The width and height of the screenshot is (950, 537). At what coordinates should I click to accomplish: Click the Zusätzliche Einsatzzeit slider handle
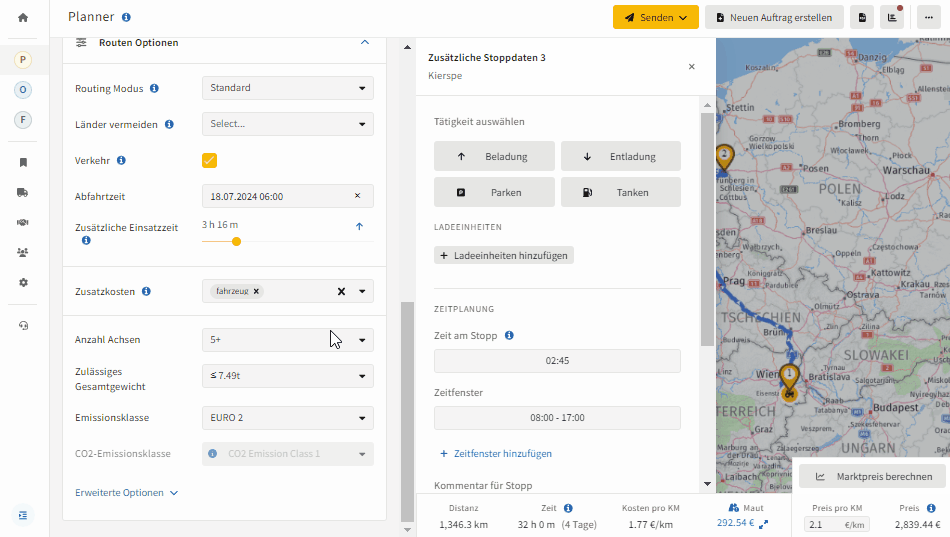(236, 241)
